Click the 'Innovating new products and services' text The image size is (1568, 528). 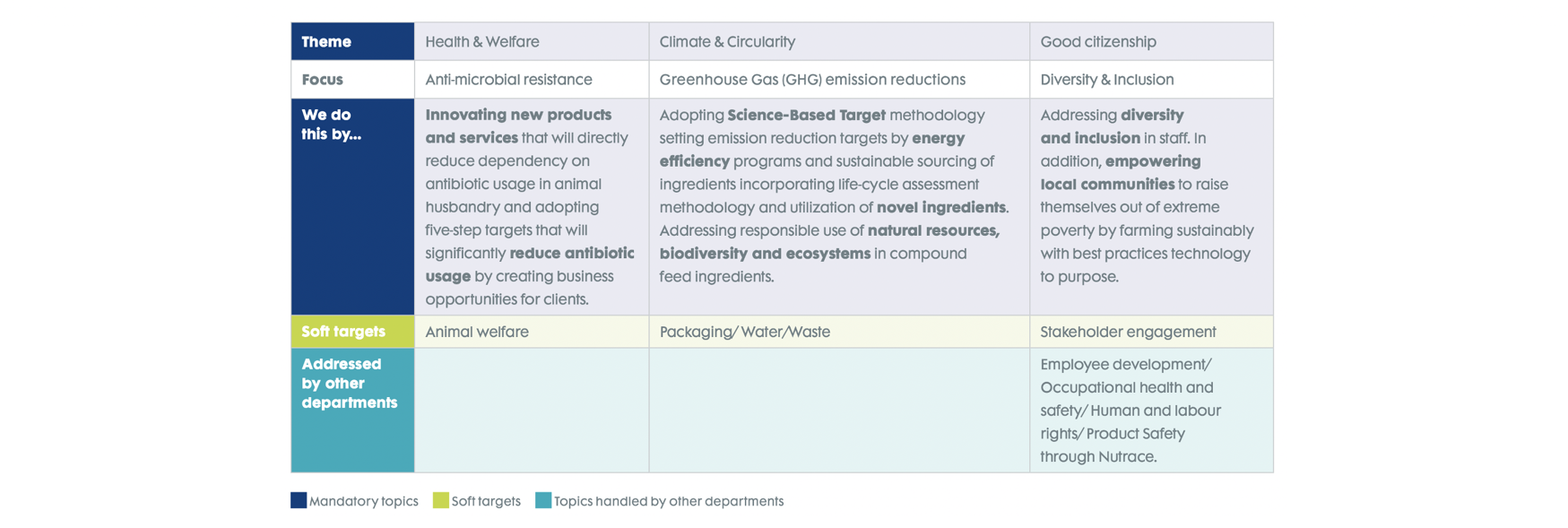[518, 126]
